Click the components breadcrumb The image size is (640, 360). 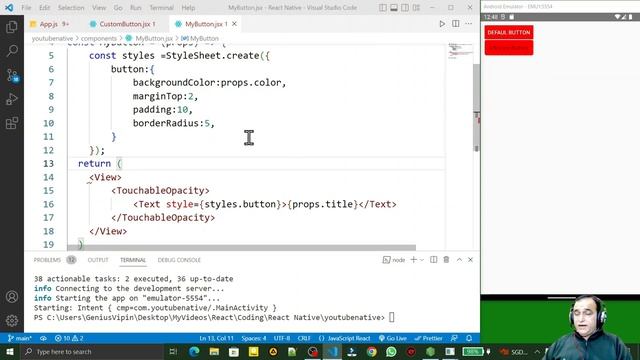[x=99, y=38]
